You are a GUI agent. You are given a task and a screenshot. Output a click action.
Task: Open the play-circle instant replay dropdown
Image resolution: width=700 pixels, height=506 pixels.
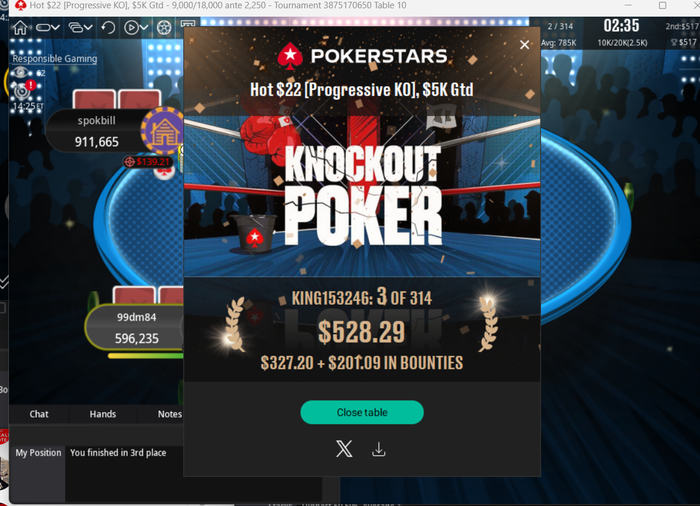coord(136,28)
